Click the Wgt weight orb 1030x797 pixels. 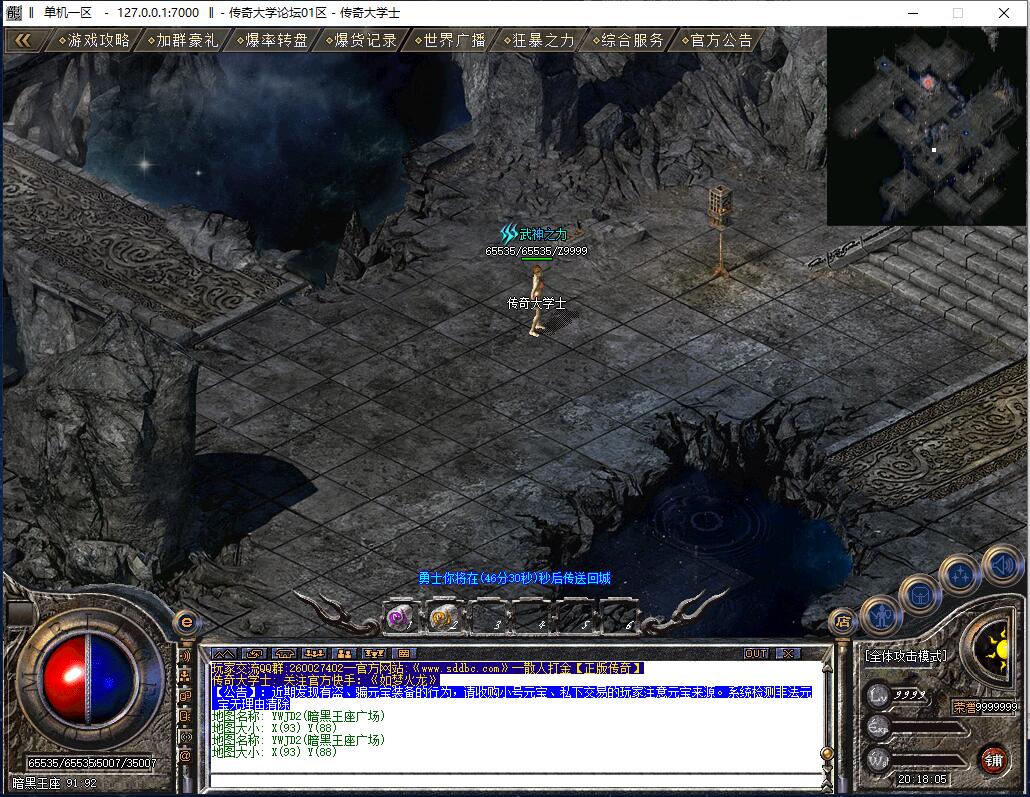click(x=879, y=760)
